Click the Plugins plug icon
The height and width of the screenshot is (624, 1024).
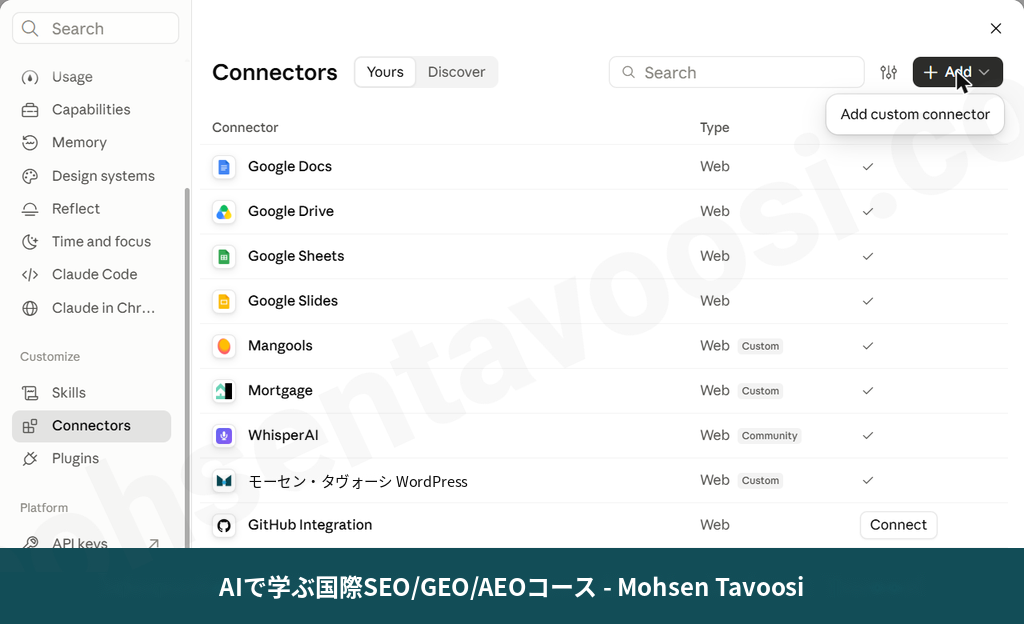click(30, 459)
